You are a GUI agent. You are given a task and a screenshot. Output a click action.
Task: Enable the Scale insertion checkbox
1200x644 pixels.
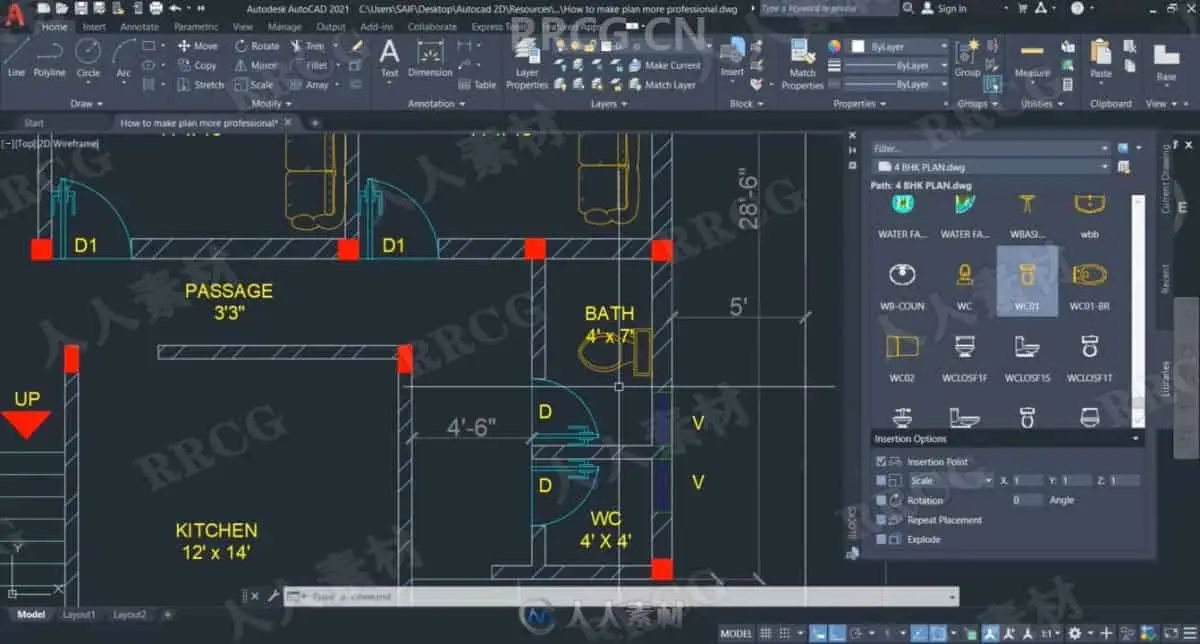point(881,481)
